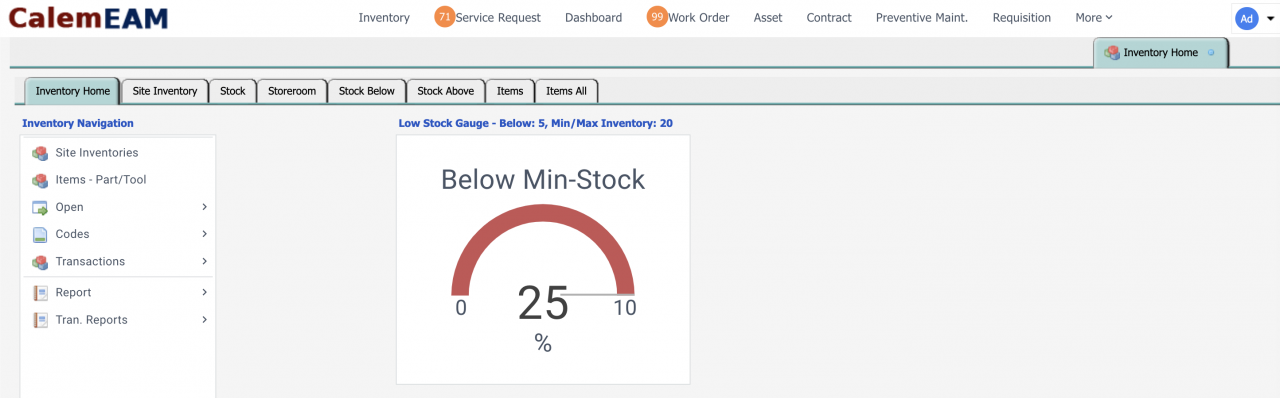Switch to the Stock Below tab
This screenshot has height=398, width=1280.
click(367, 91)
